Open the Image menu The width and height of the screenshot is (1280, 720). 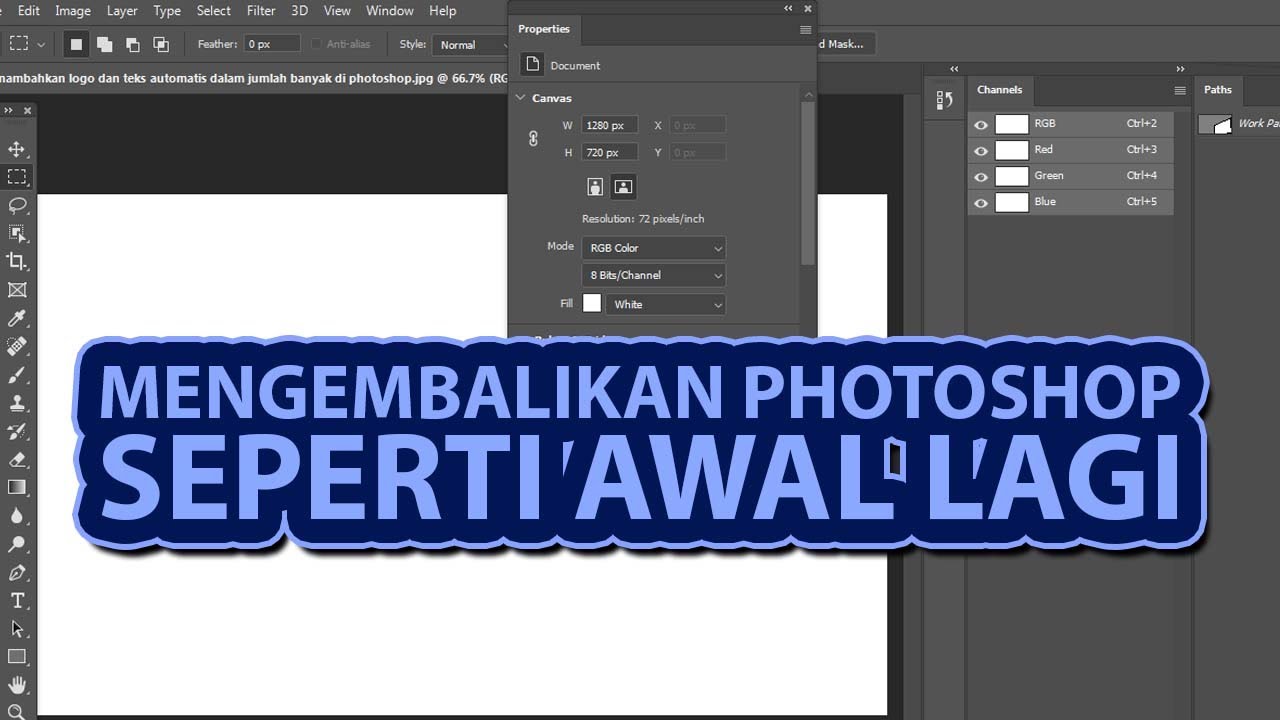(x=73, y=11)
